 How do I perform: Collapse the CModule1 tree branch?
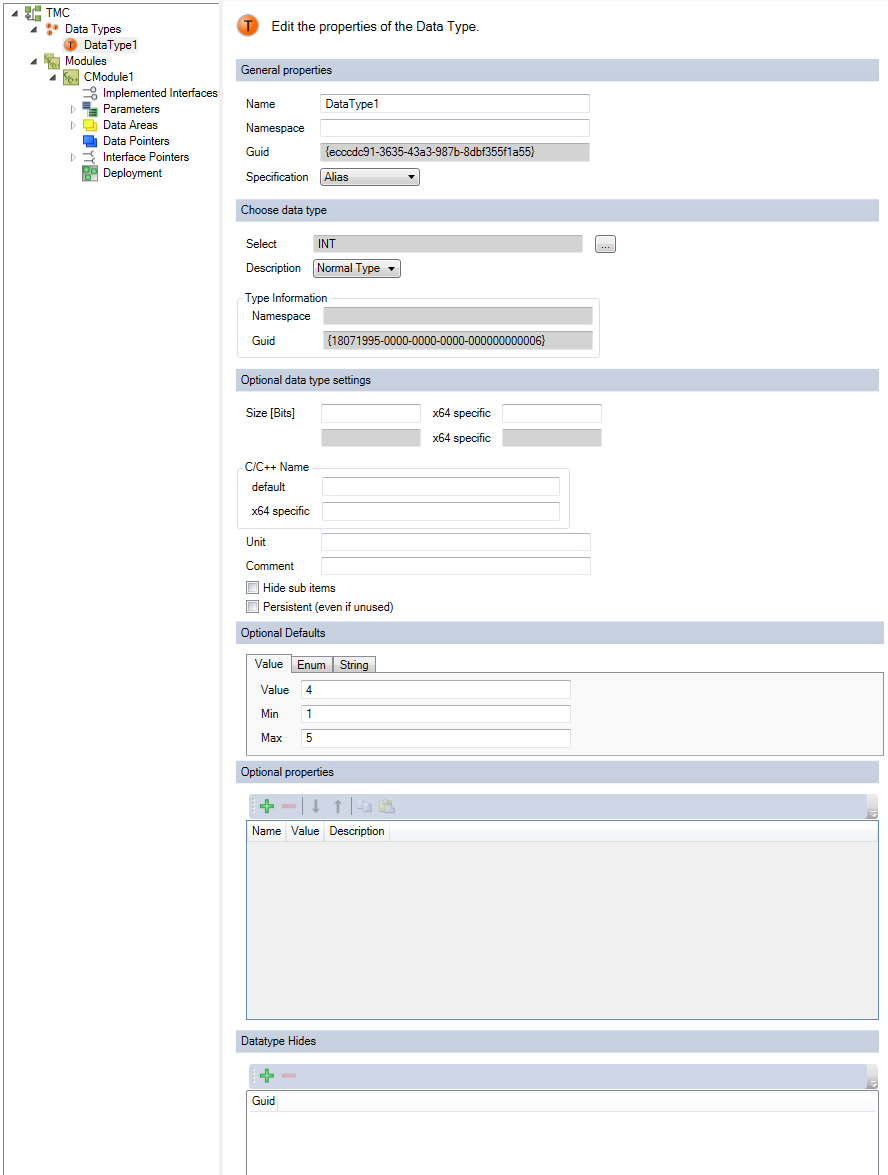click(52, 77)
